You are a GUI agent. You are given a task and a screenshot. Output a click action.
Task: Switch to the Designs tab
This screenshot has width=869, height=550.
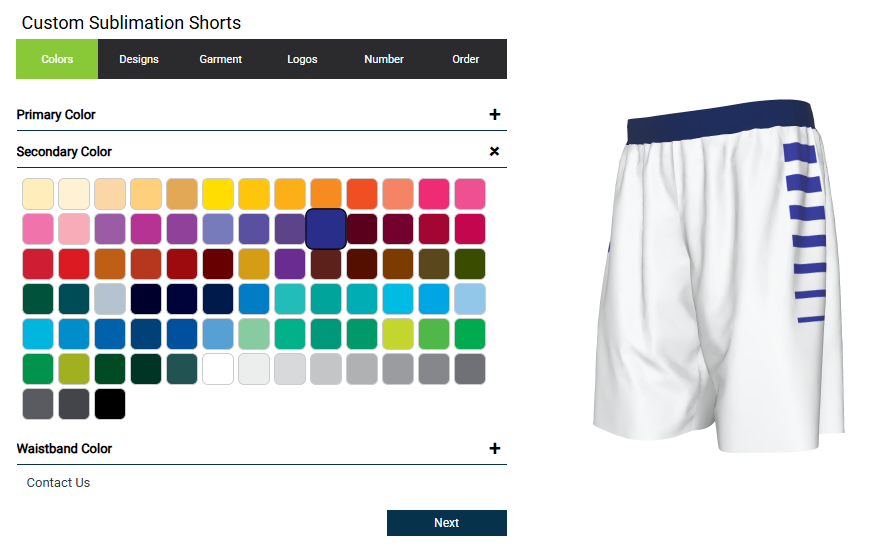tap(139, 59)
